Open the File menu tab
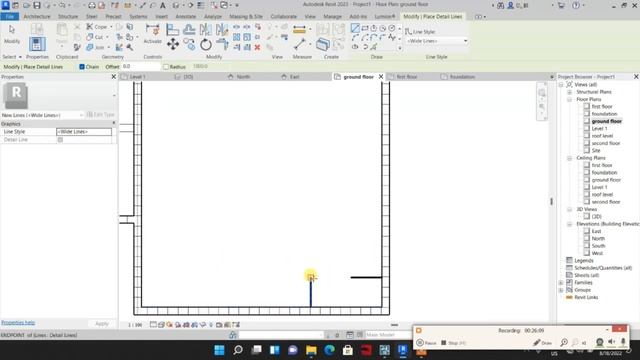 coord(10,16)
